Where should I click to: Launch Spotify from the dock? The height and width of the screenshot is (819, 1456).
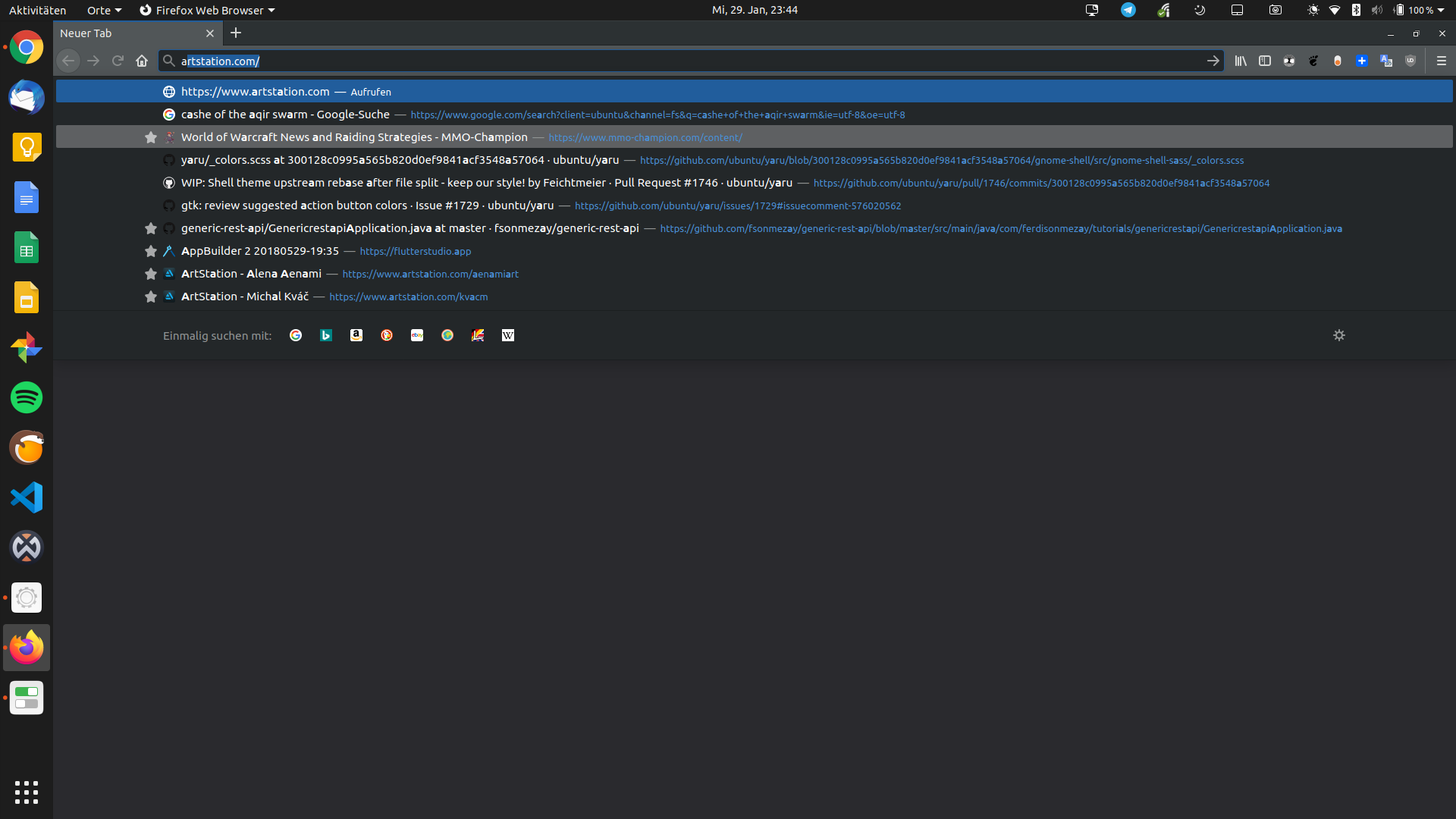click(x=27, y=397)
